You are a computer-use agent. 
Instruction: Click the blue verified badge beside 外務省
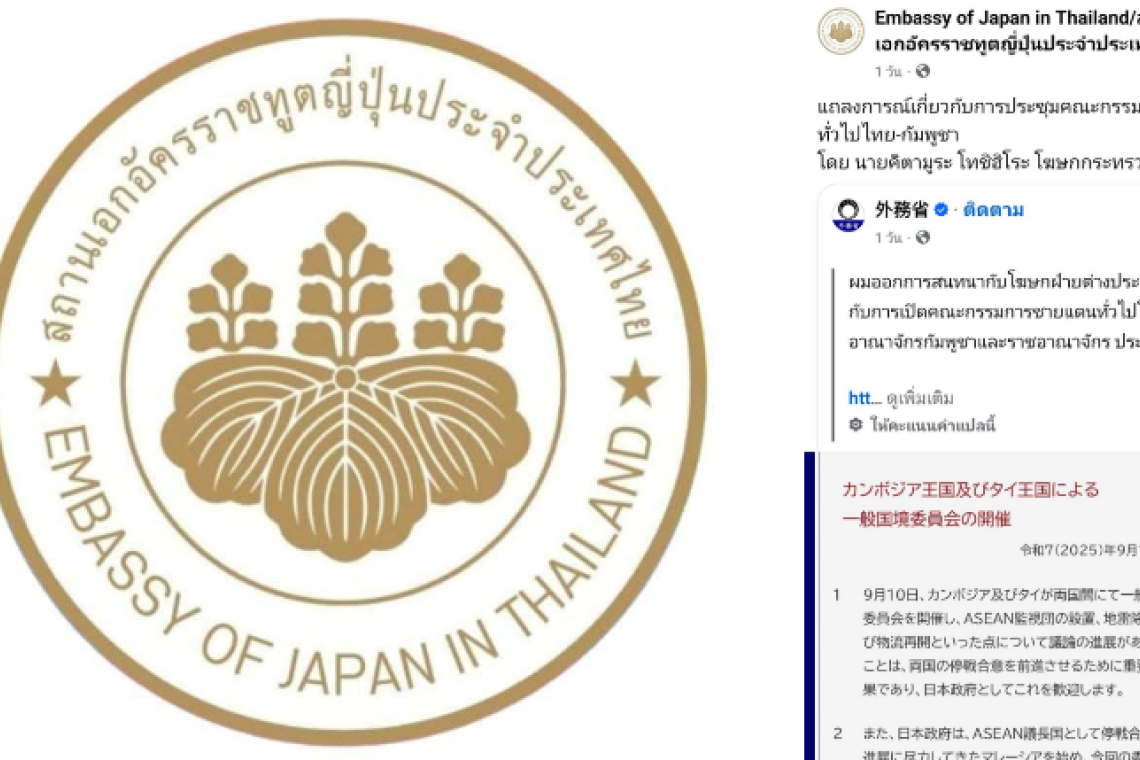point(941,210)
